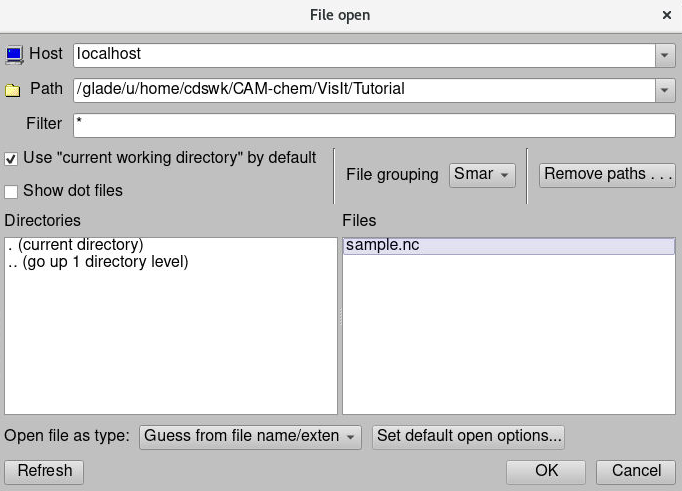Click the Remove paths button
The width and height of the screenshot is (682, 491).
tap(608, 174)
